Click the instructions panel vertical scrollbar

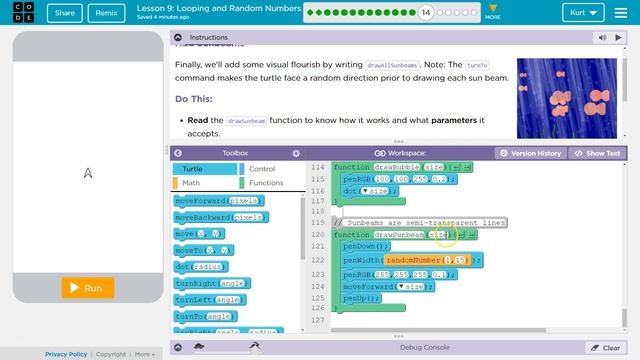pos(624,80)
